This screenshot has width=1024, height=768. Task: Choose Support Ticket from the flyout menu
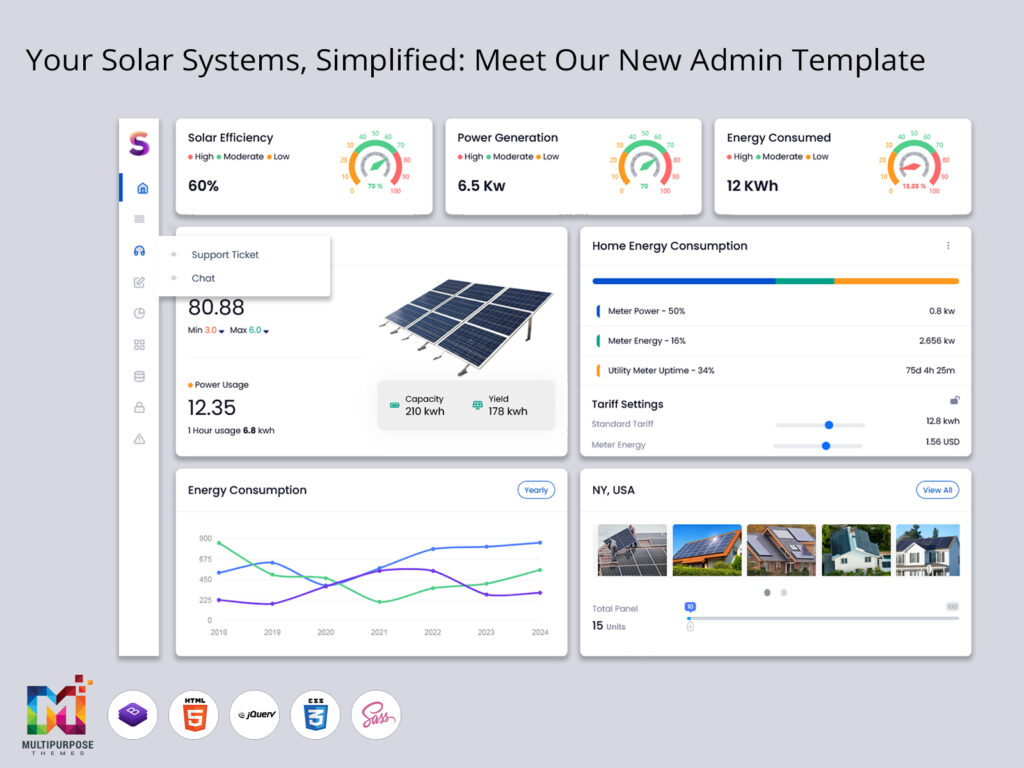[x=225, y=255]
